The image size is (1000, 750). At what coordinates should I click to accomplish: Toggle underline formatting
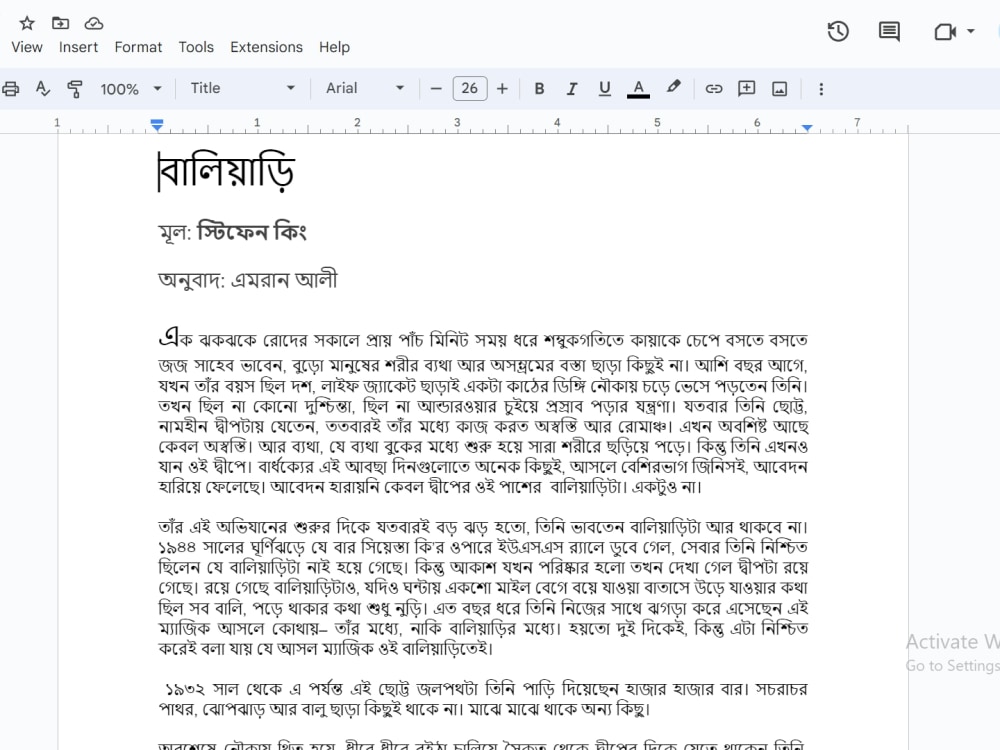coord(605,89)
